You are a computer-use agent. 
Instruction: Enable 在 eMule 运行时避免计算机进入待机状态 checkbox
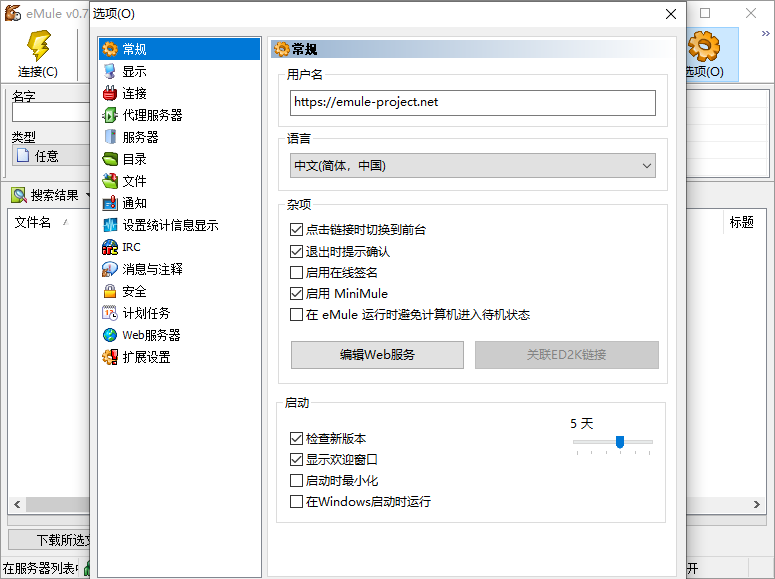[x=296, y=314]
